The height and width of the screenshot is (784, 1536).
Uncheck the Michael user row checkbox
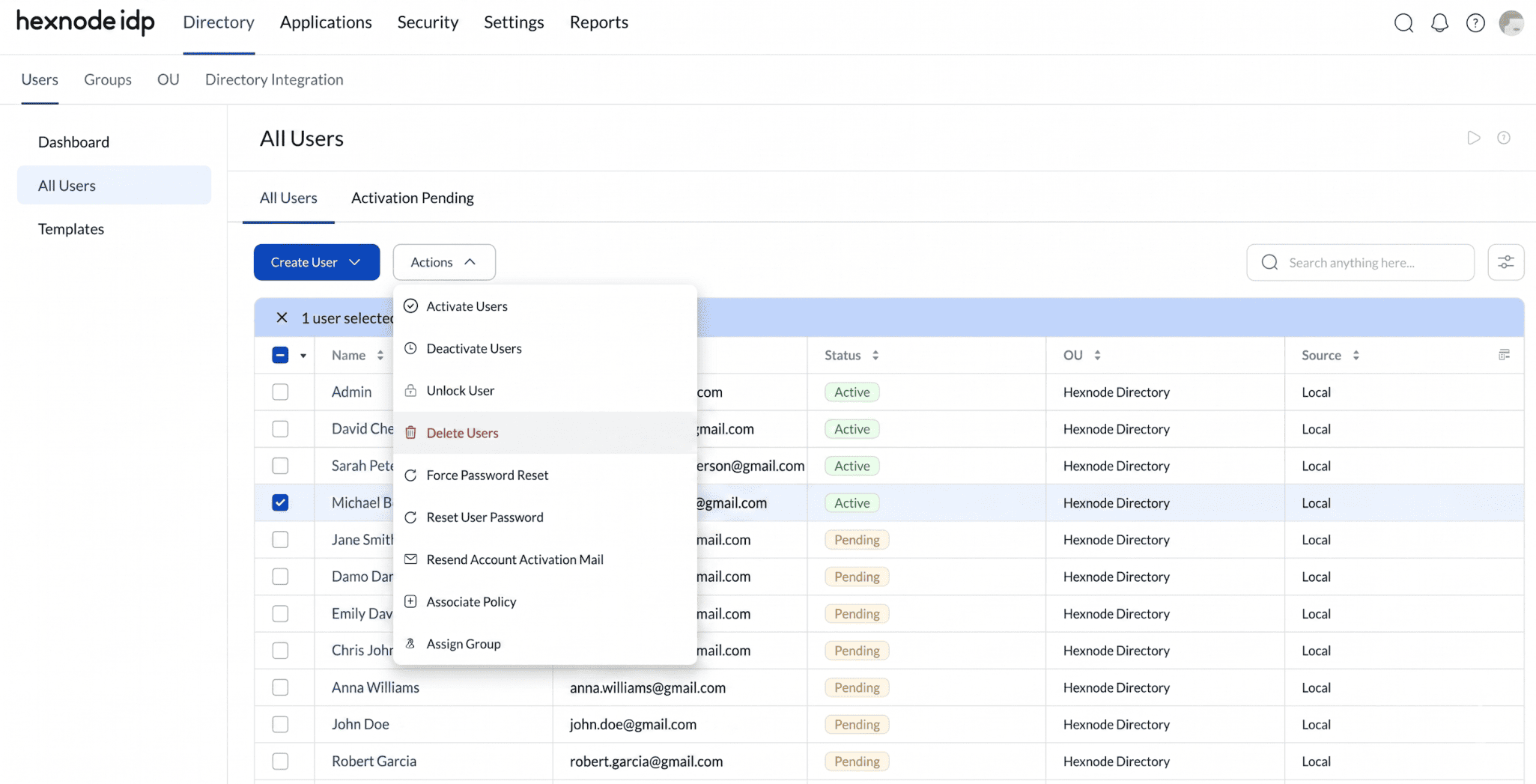[x=280, y=502]
